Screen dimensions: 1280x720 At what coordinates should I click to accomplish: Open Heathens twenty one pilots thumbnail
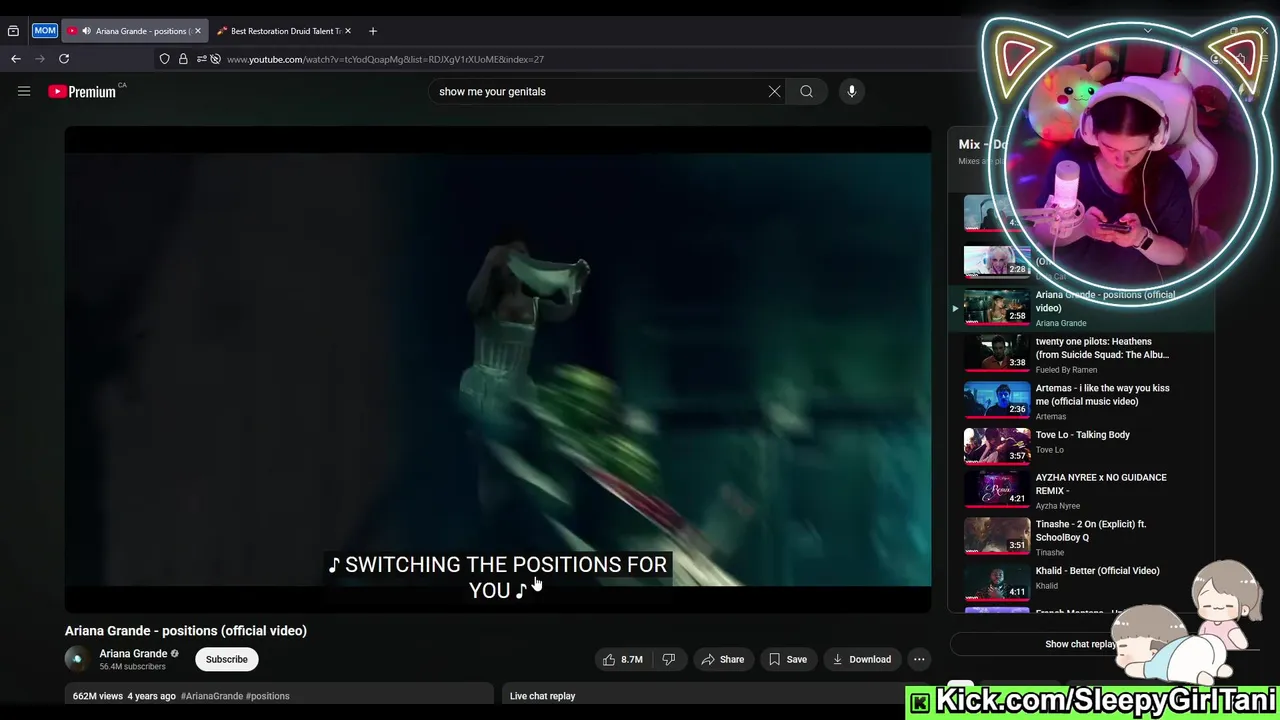pyautogui.click(x=997, y=351)
